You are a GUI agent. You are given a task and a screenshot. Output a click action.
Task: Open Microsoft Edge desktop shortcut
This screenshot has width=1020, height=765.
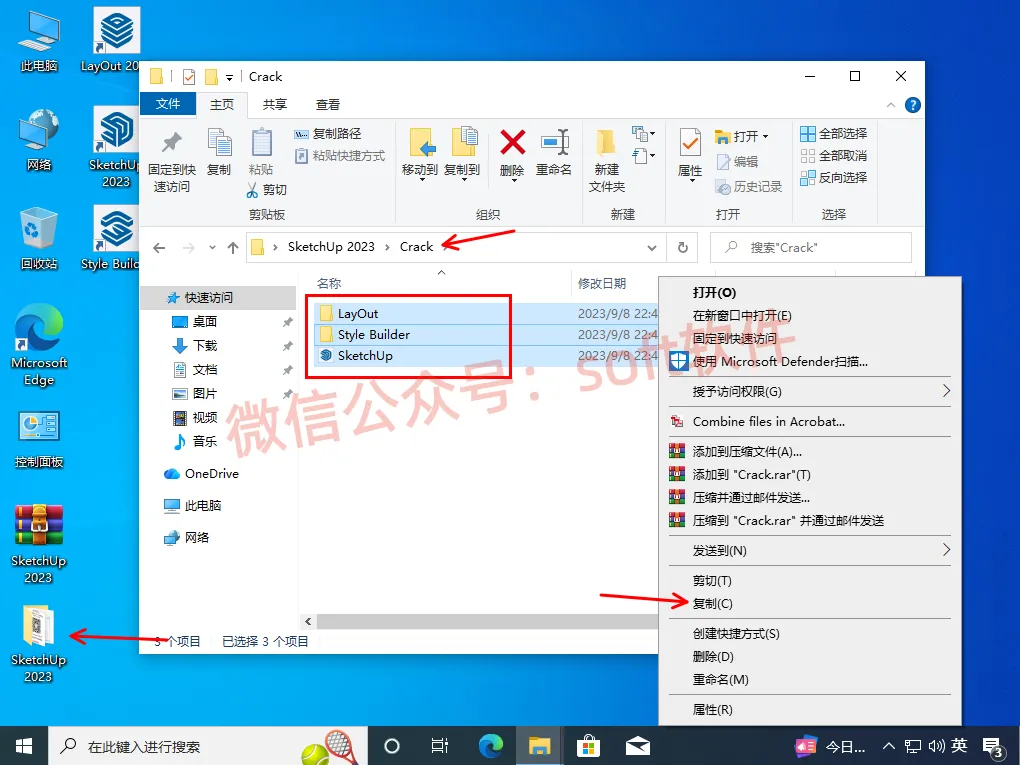[39, 345]
